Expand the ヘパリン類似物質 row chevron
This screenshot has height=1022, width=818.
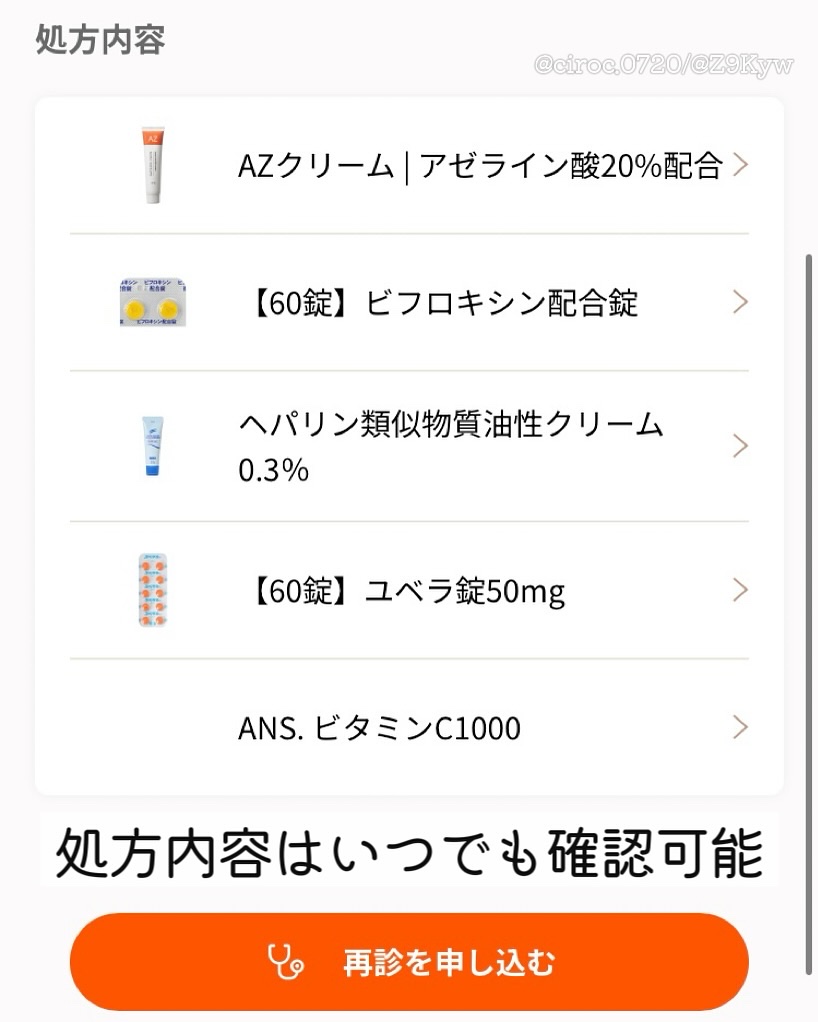click(740, 446)
